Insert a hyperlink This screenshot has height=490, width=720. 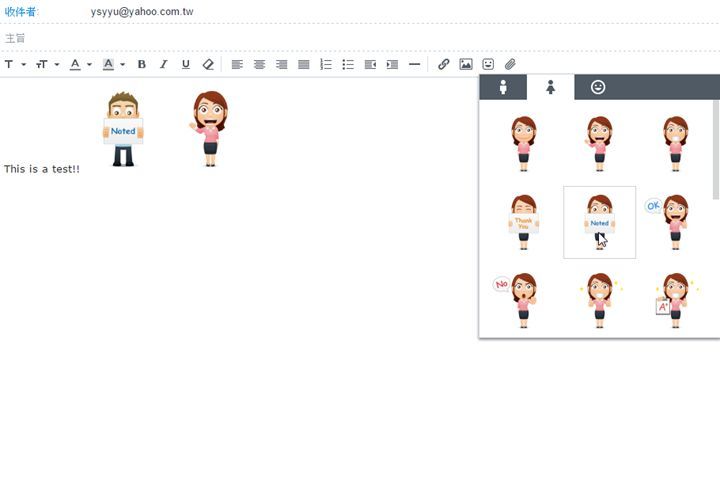coord(443,64)
